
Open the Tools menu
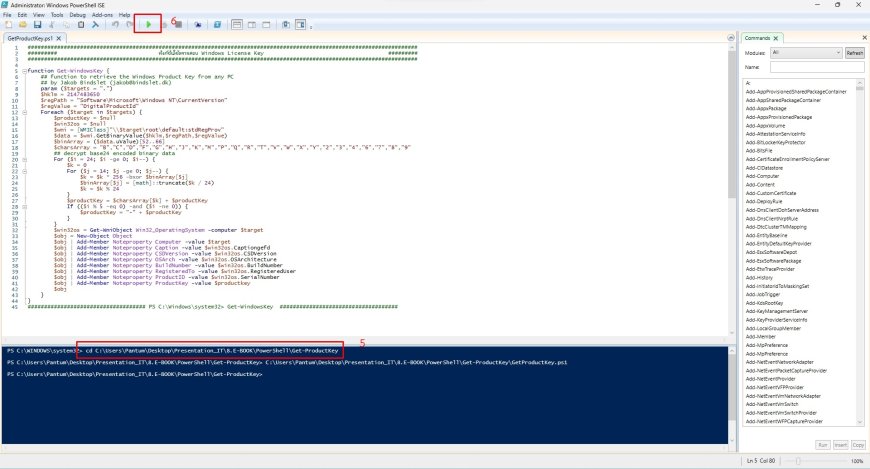(x=57, y=15)
